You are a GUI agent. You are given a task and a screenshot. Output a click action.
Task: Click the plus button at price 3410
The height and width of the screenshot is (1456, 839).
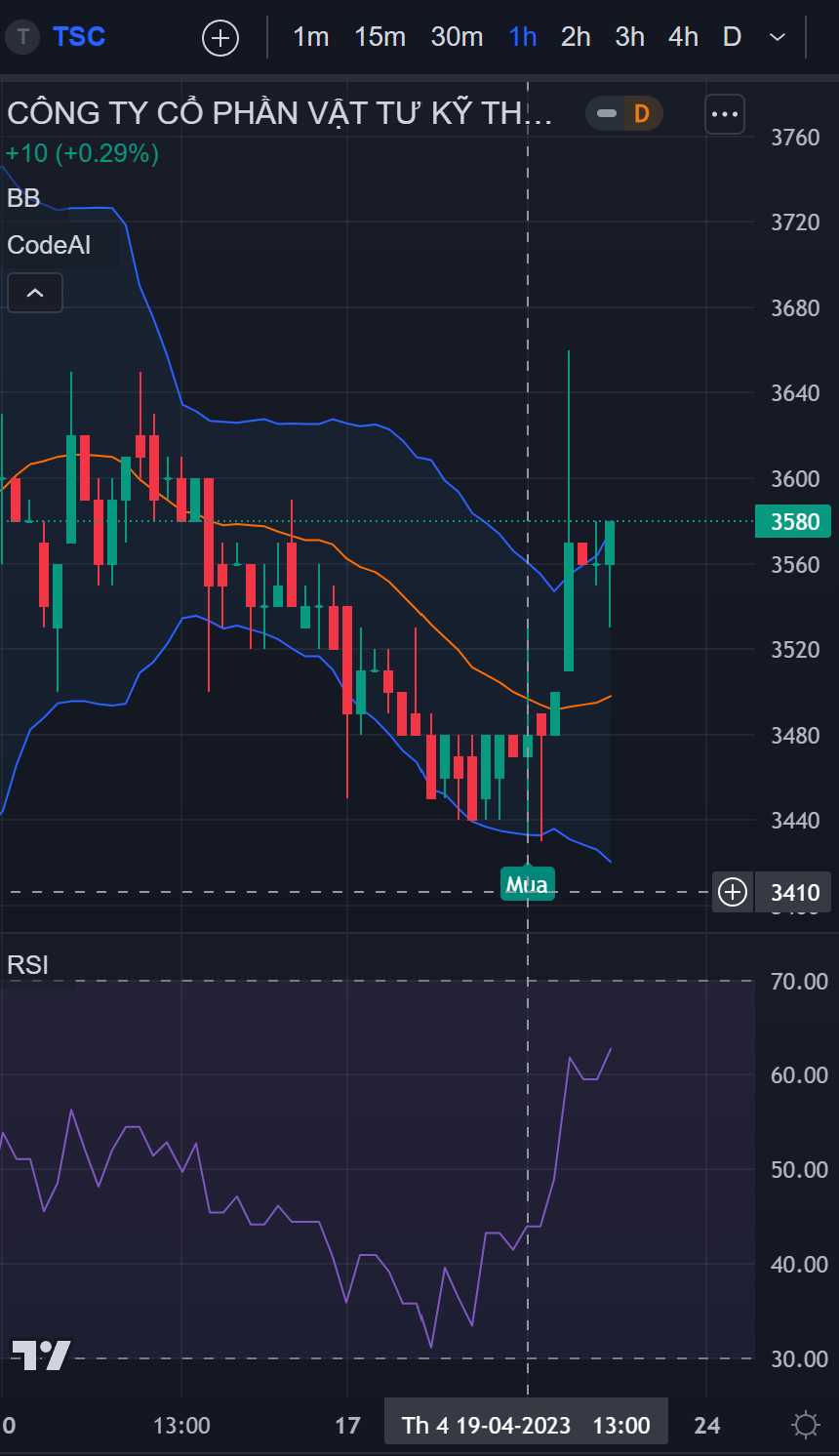733,892
